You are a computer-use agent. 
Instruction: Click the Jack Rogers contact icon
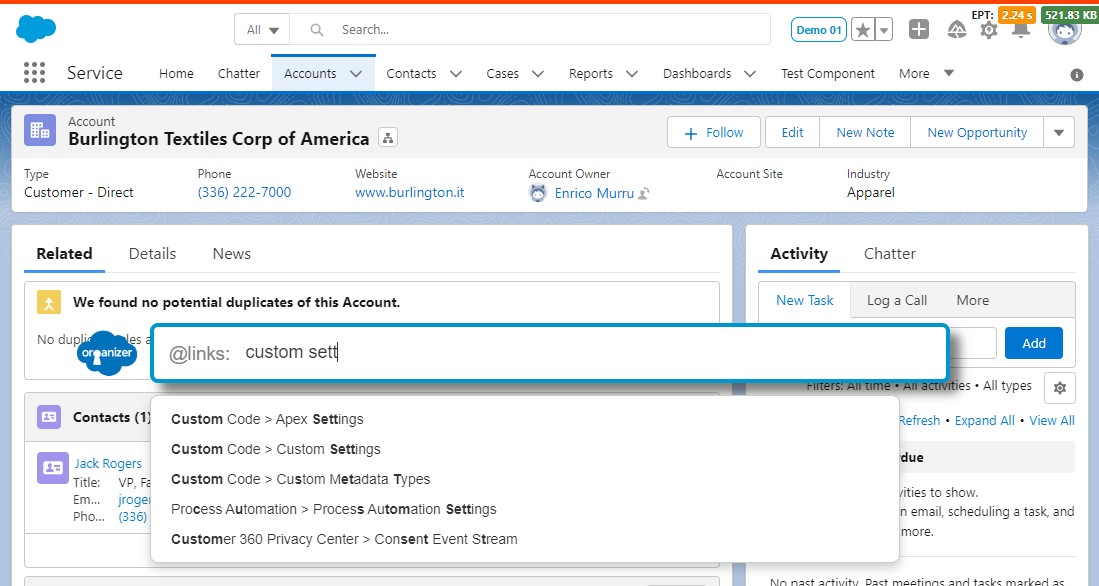(53, 468)
